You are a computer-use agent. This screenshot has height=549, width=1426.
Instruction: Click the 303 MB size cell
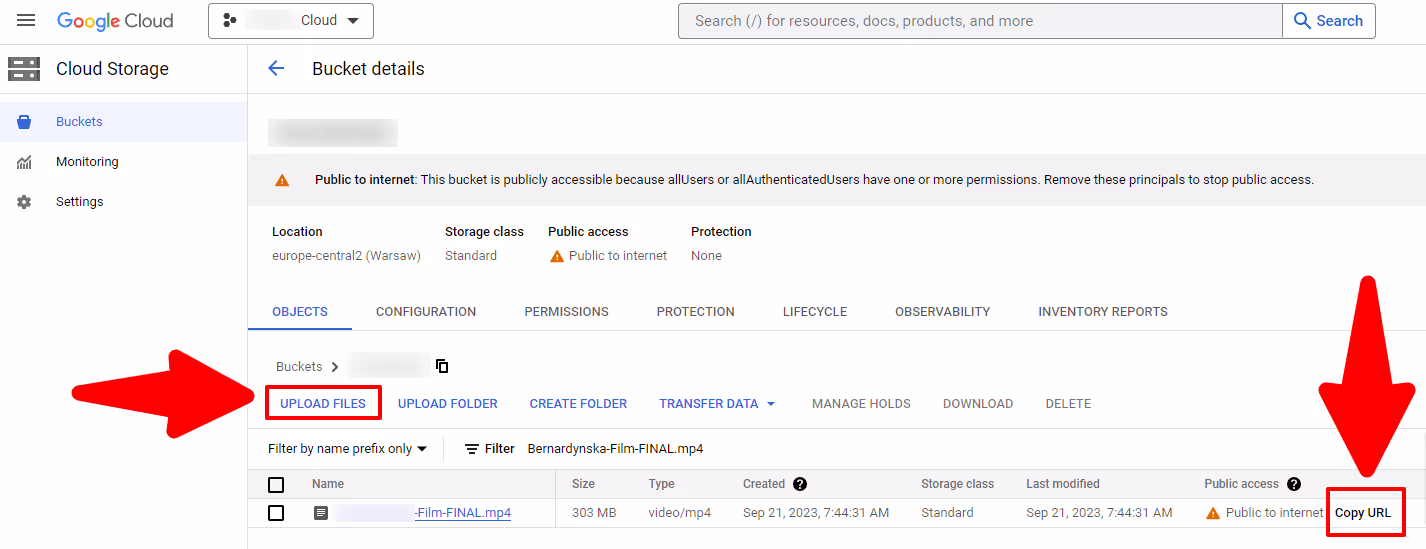(594, 513)
